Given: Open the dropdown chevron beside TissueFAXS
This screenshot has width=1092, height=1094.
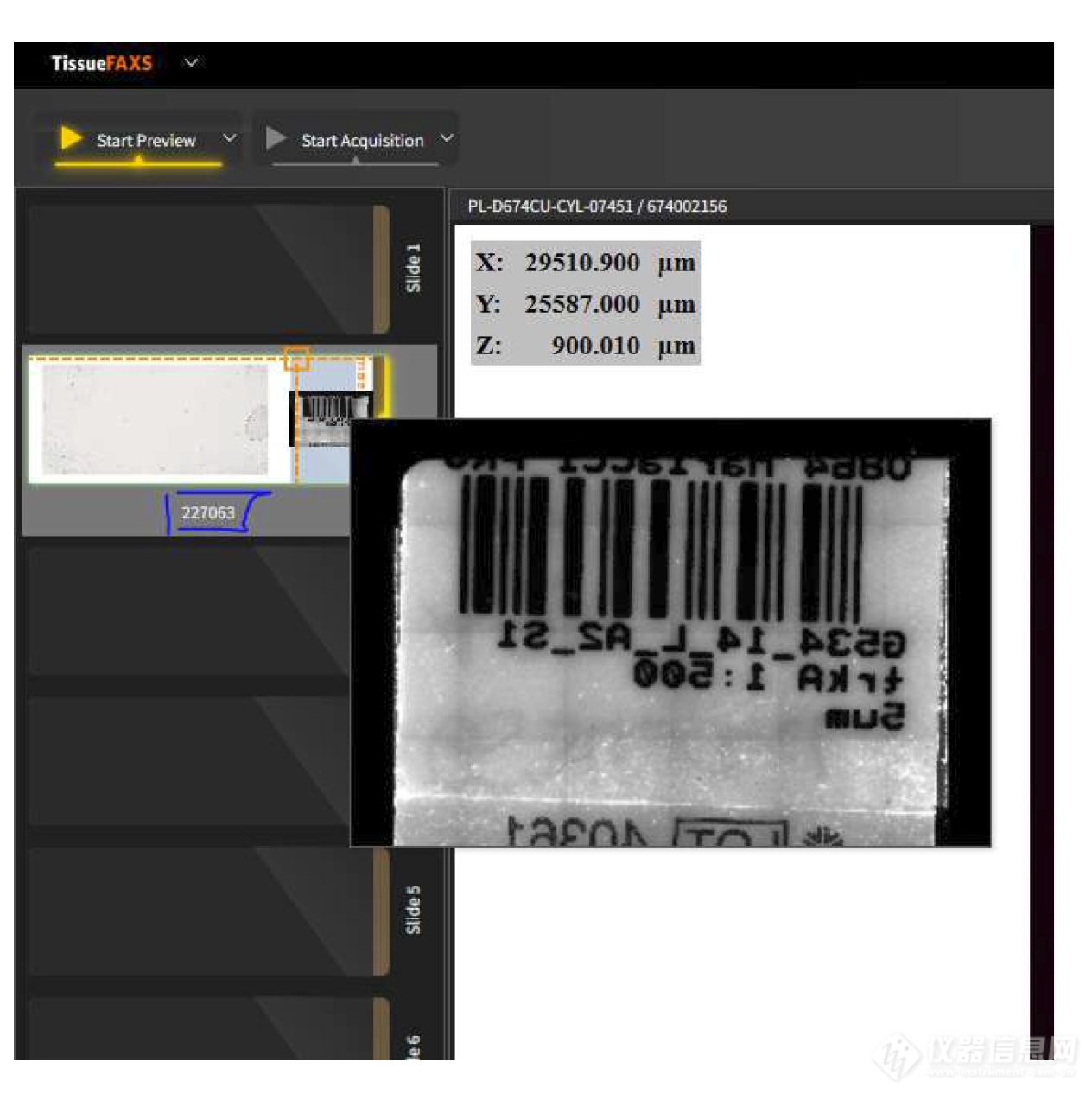Looking at the screenshot, I should [x=191, y=63].
